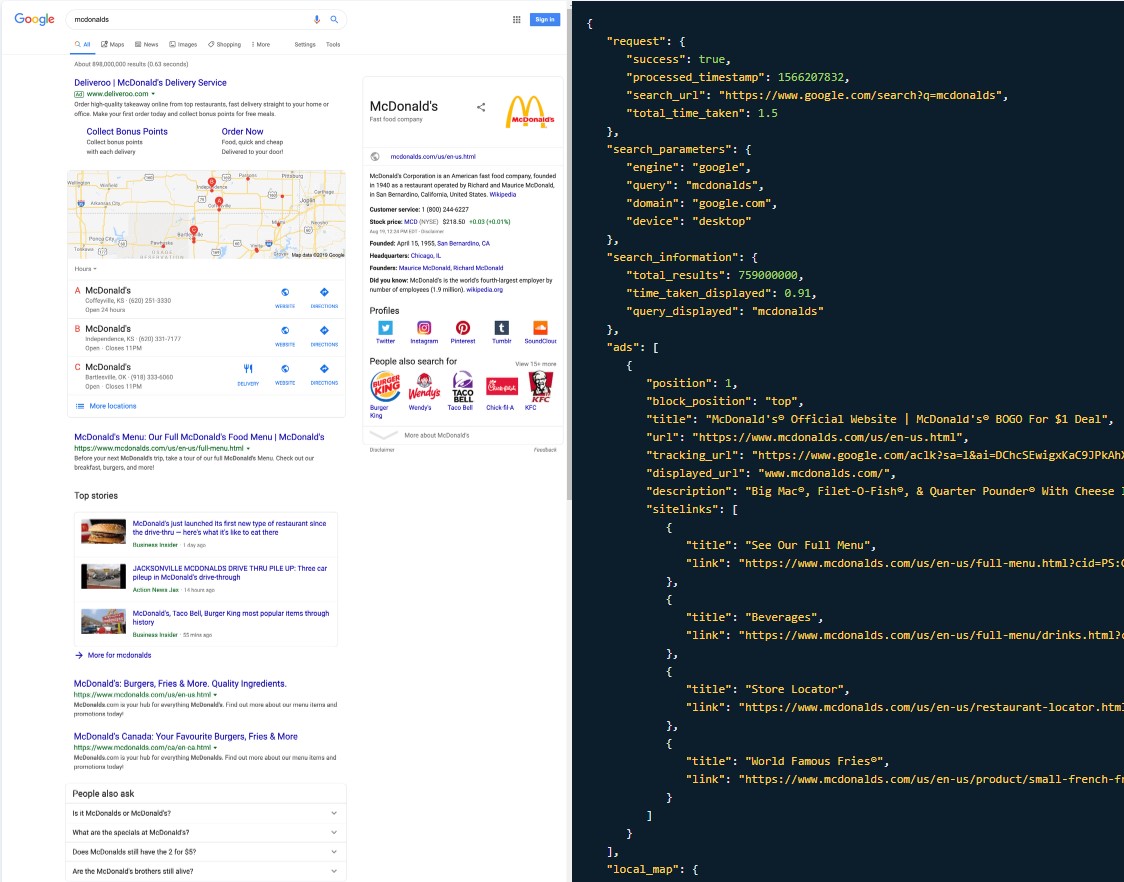Viewport: 1124px width, 882px height.
Task: Open the Twitter profile icon
Action: 385,328
